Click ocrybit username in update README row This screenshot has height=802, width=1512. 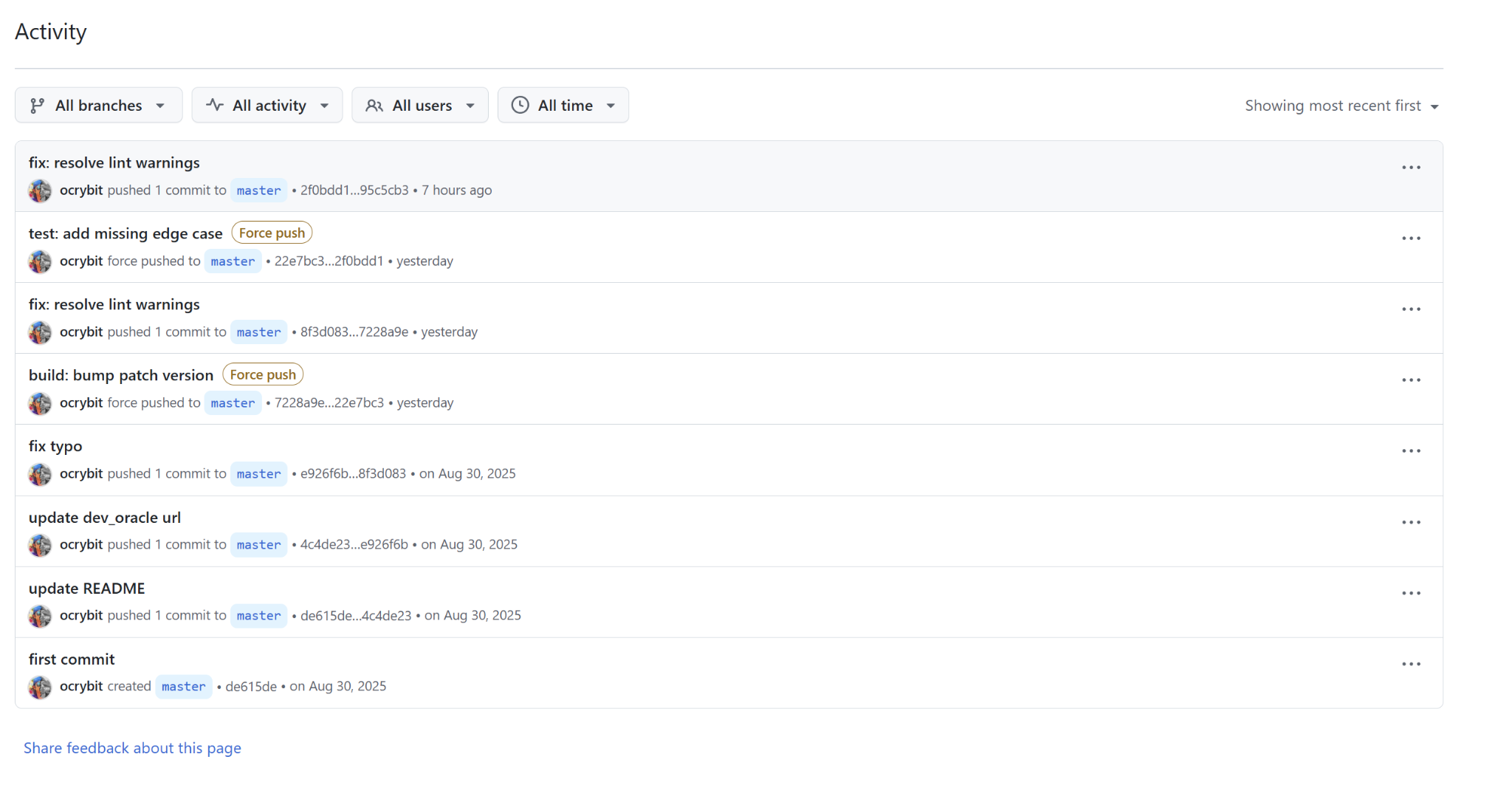point(81,615)
